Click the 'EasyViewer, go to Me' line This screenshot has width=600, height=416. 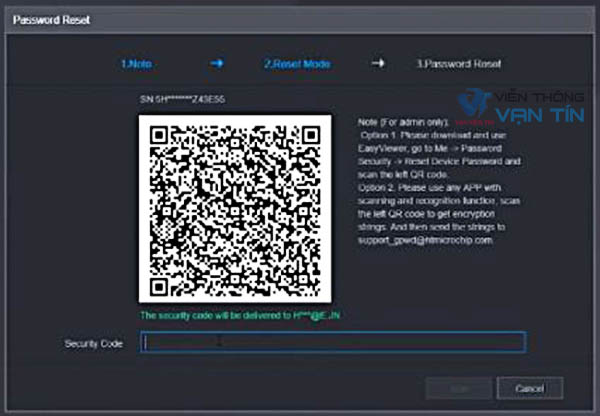click(x=430, y=148)
